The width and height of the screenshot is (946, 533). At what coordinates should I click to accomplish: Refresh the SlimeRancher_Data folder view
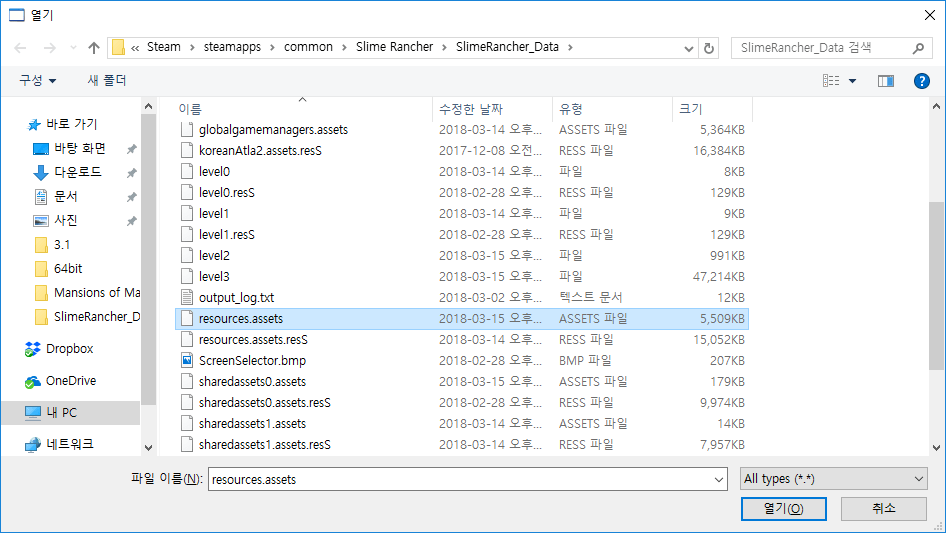pyautogui.click(x=710, y=48)
